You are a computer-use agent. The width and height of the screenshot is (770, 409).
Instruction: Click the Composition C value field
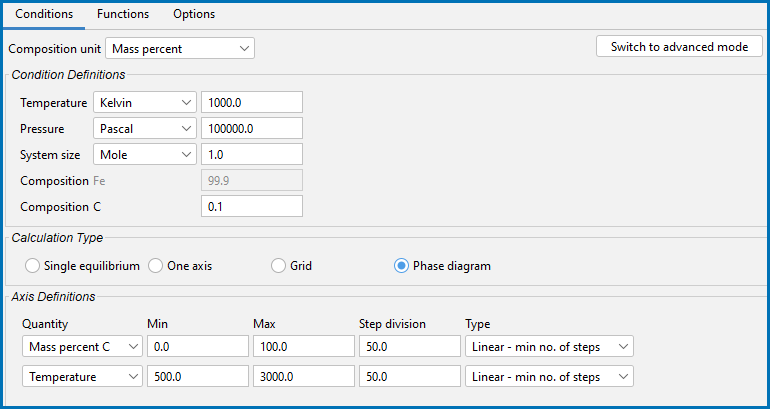point(252,207)
